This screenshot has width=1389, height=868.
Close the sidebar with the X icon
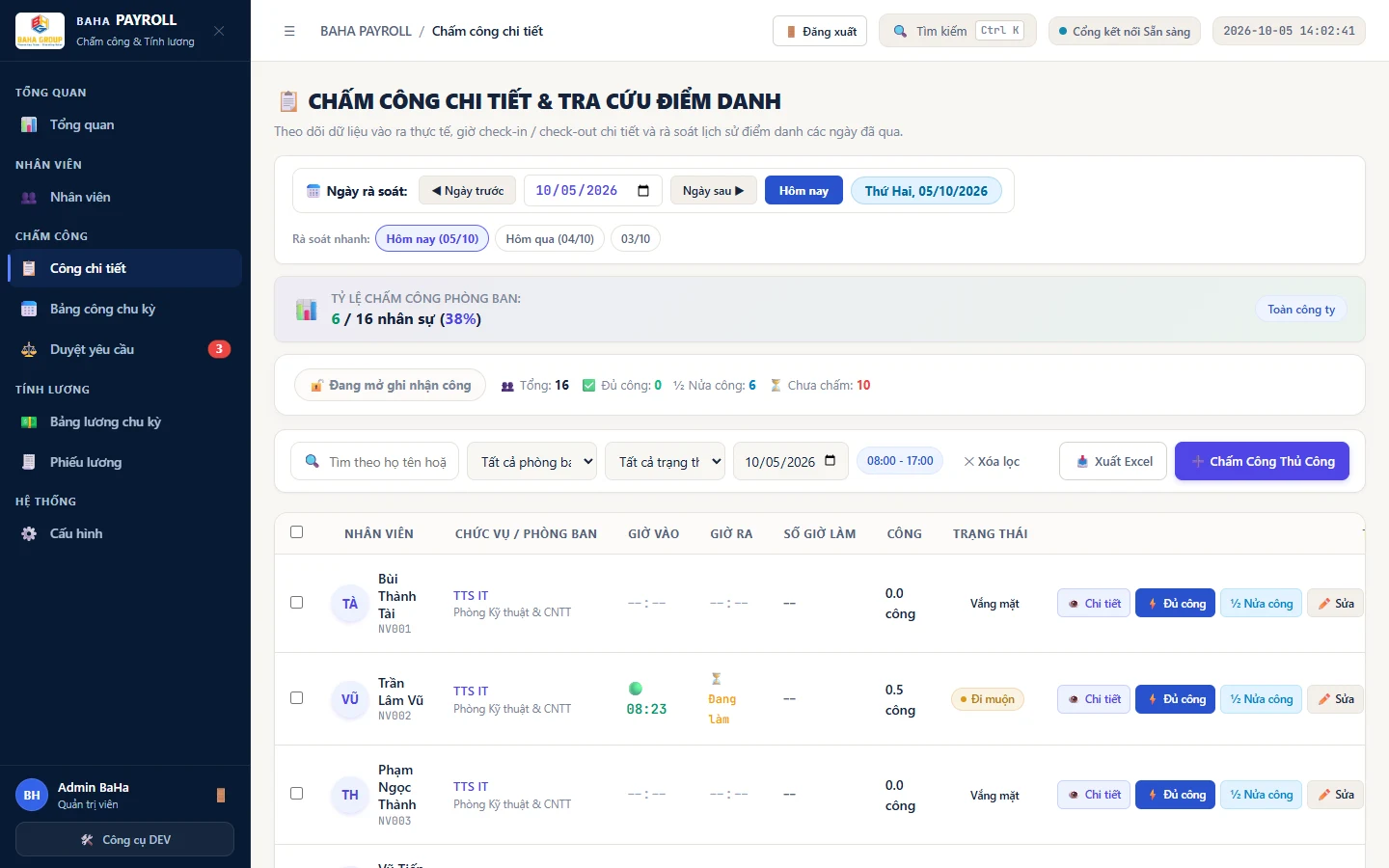coord(219,31)
